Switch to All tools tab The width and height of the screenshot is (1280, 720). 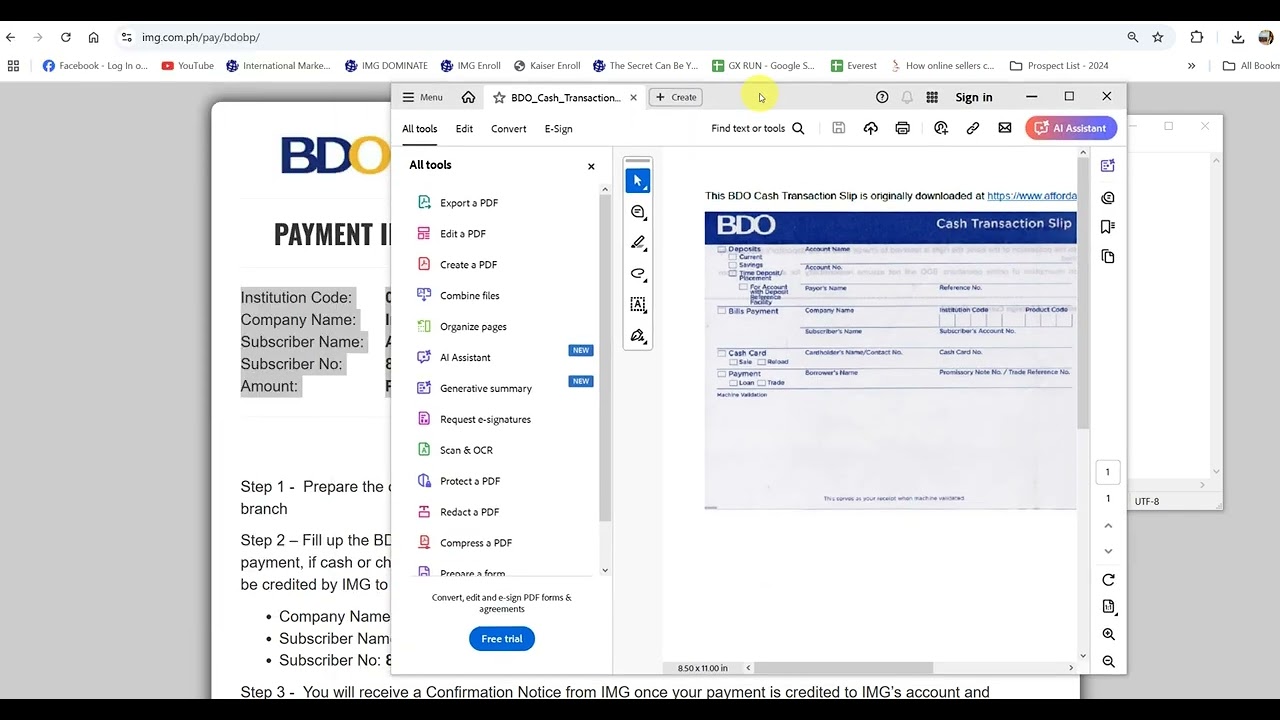(x=420, y=129)
